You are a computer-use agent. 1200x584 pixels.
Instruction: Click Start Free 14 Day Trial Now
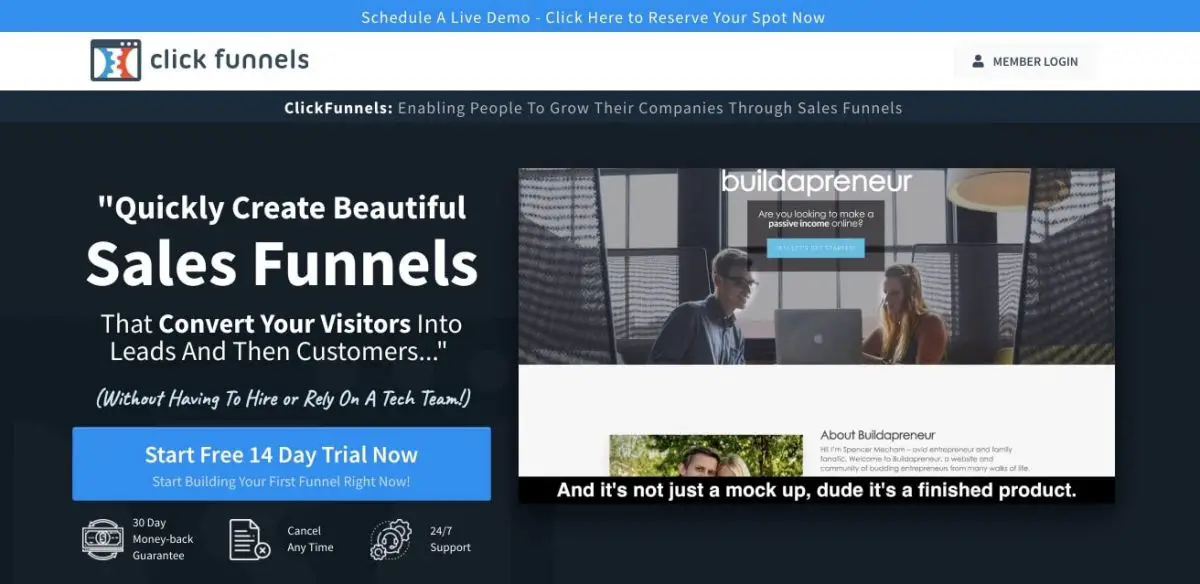(281, 464)
